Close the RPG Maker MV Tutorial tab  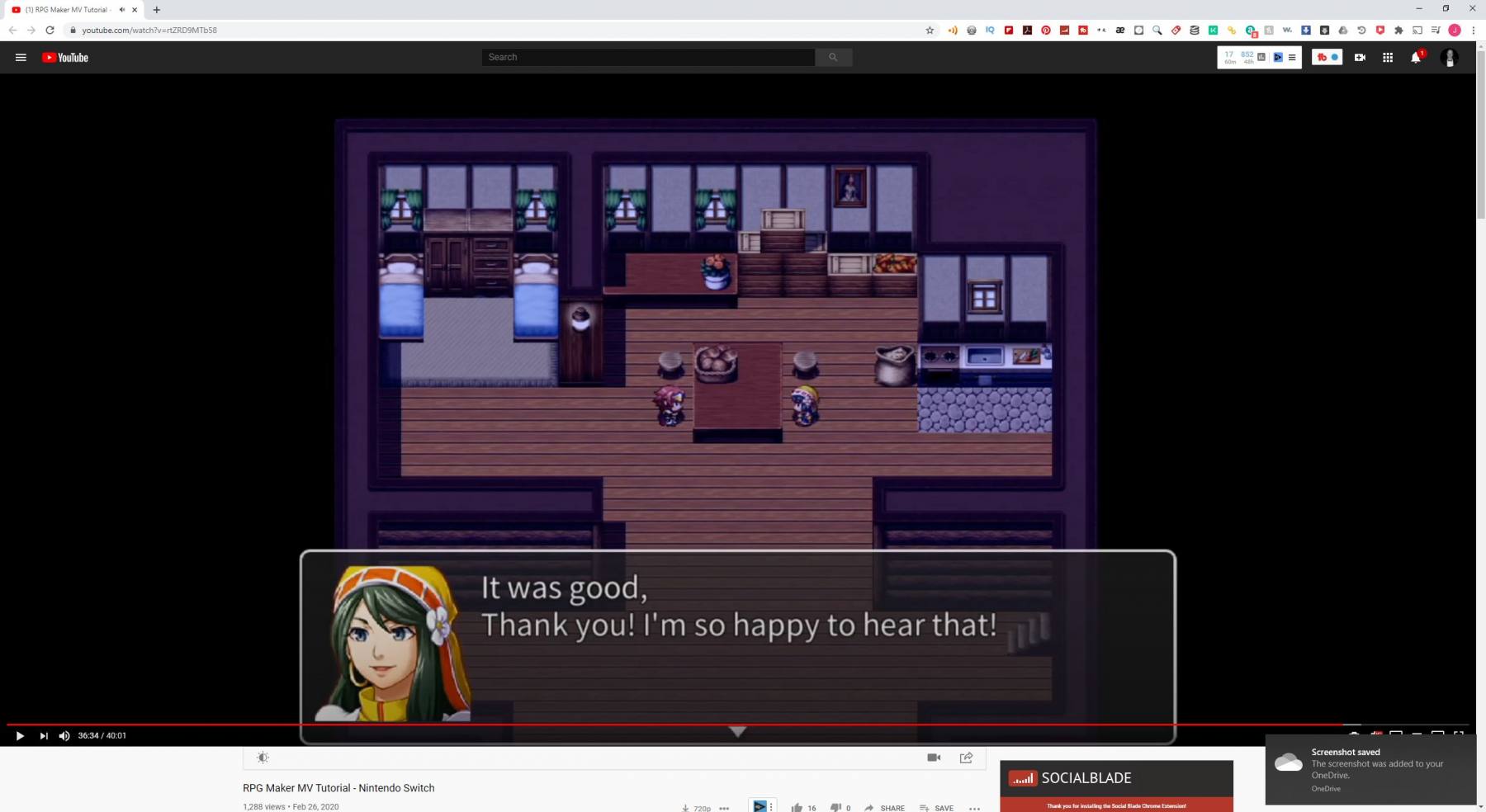tap(135, 10)
